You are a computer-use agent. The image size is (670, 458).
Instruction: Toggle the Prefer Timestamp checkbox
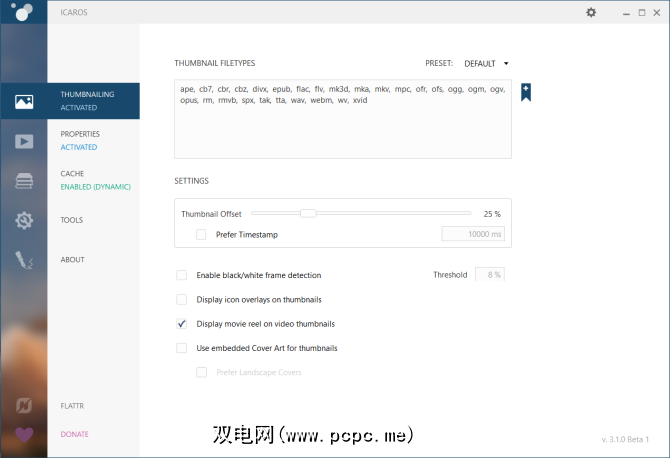pyautogui.click(x=201, y=235)
